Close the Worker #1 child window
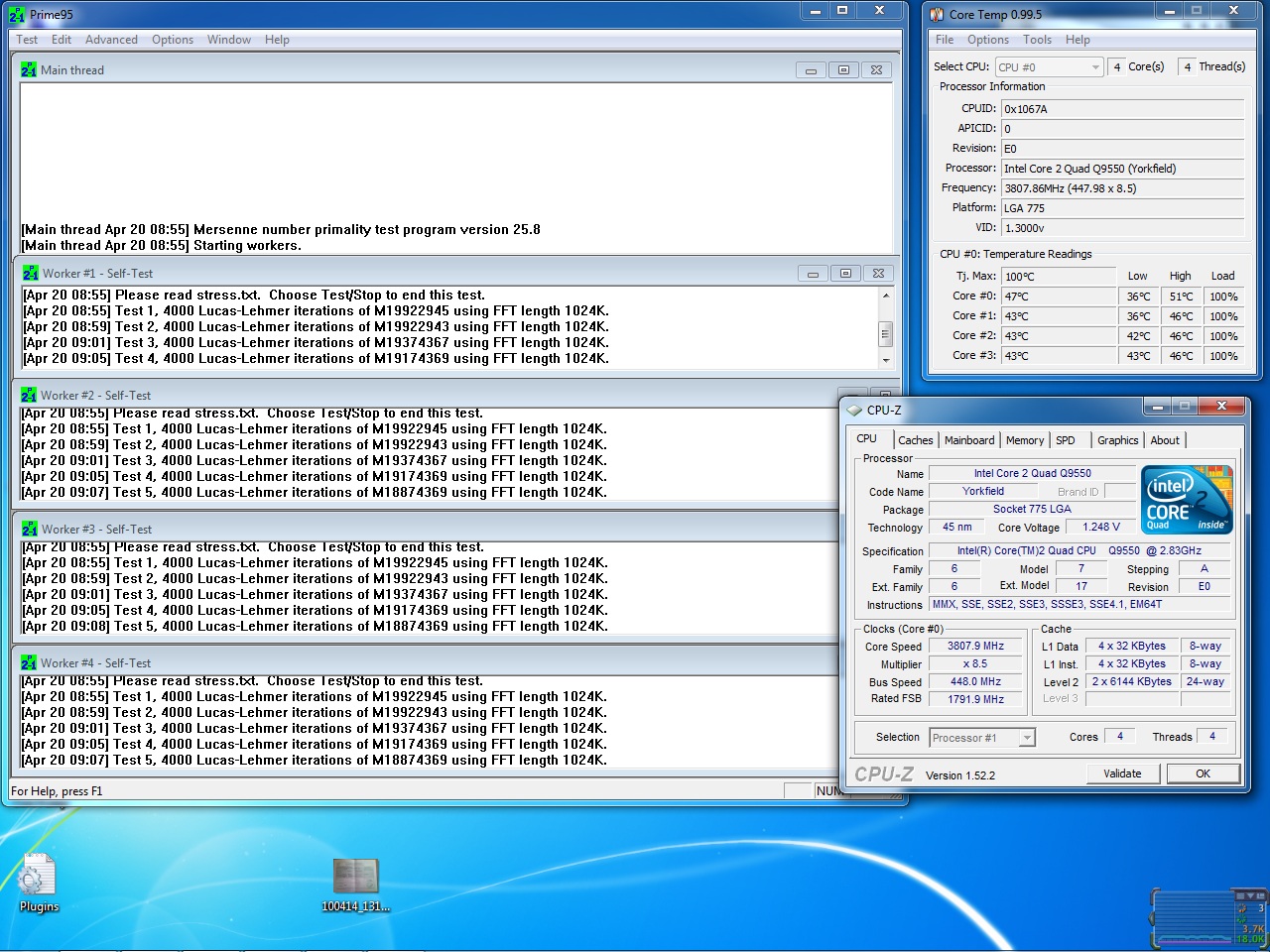This screenshot has width=1270, height=952. point(878,274)
